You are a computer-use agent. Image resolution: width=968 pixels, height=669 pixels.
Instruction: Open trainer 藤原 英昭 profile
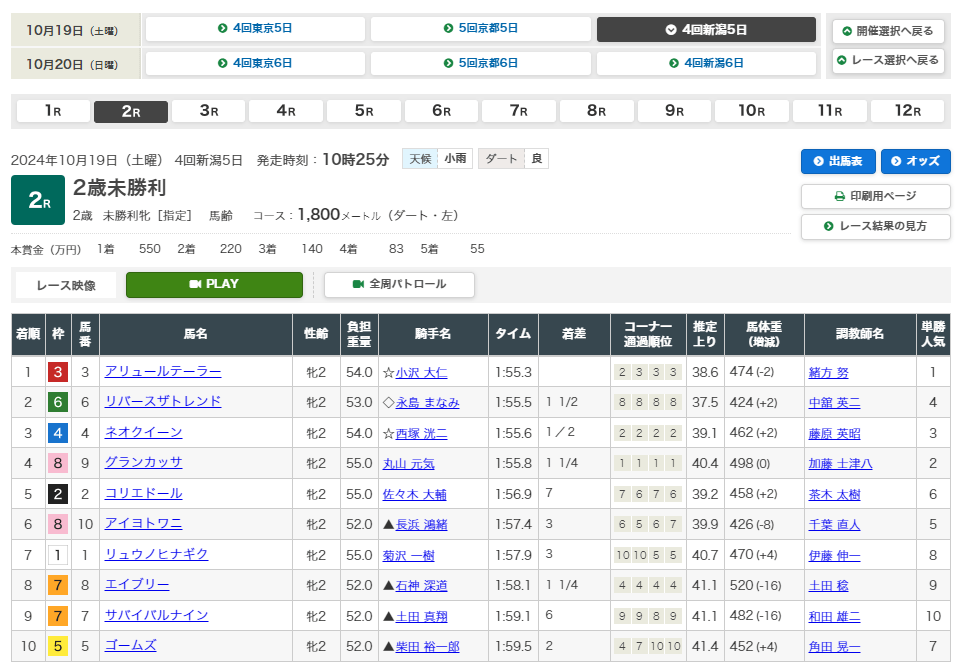click(x=834, y=433)
